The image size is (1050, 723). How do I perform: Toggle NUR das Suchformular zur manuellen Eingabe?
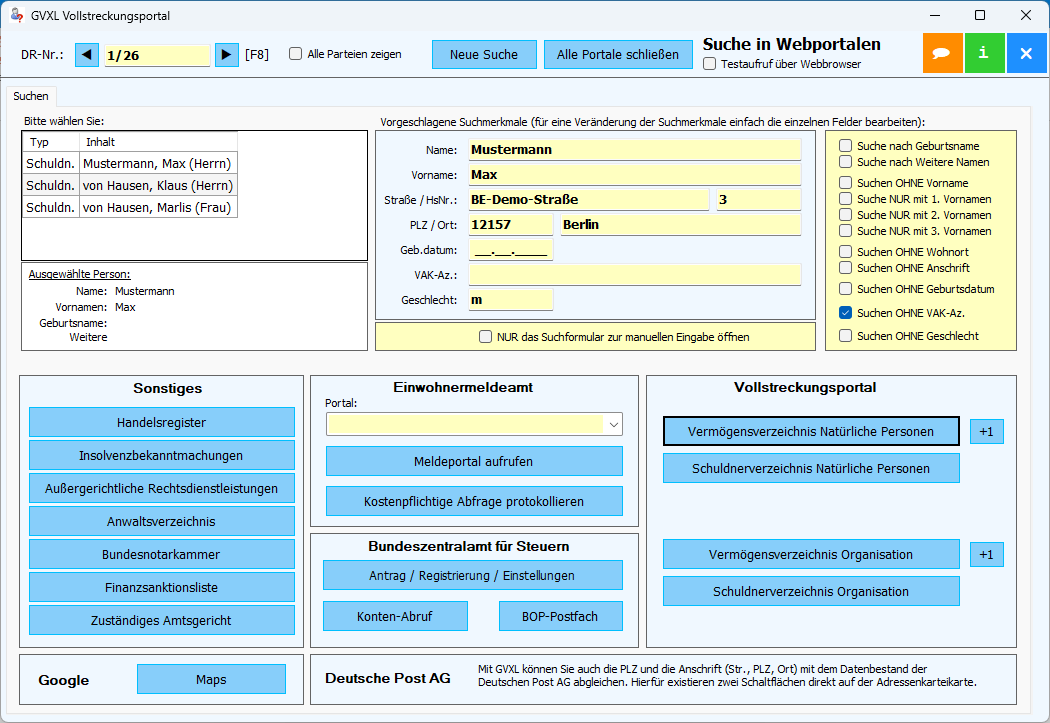click(x=485, y=337)
